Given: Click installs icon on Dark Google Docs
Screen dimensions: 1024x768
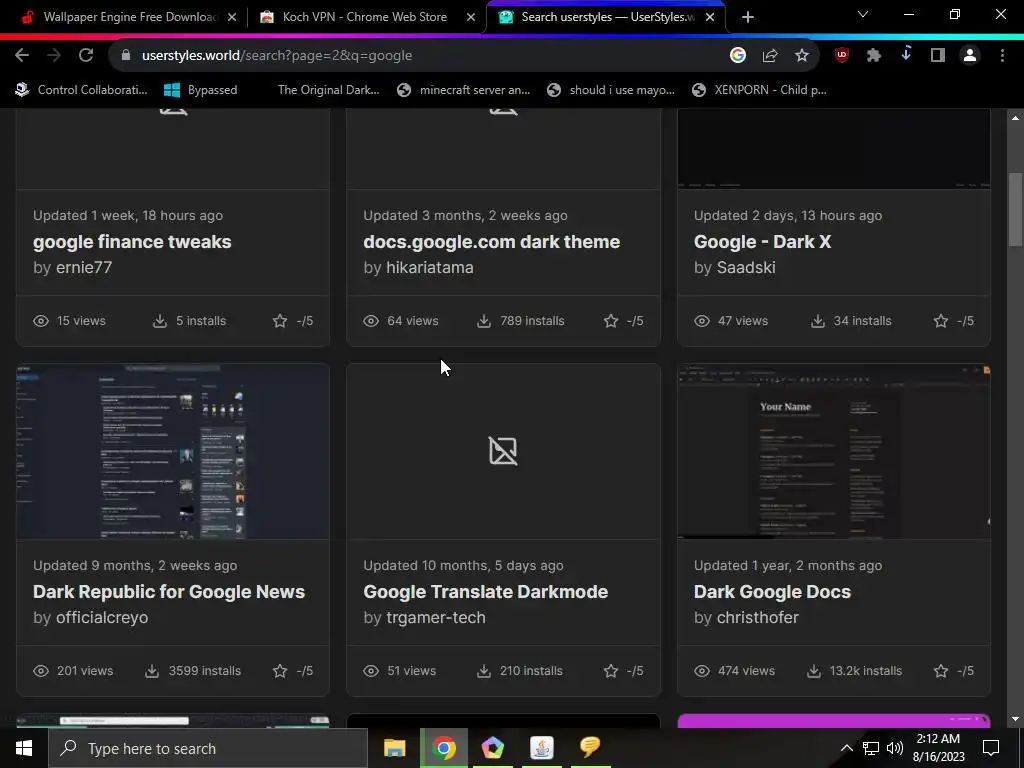Looking at the screenshot, I should (x=814, y=671).
